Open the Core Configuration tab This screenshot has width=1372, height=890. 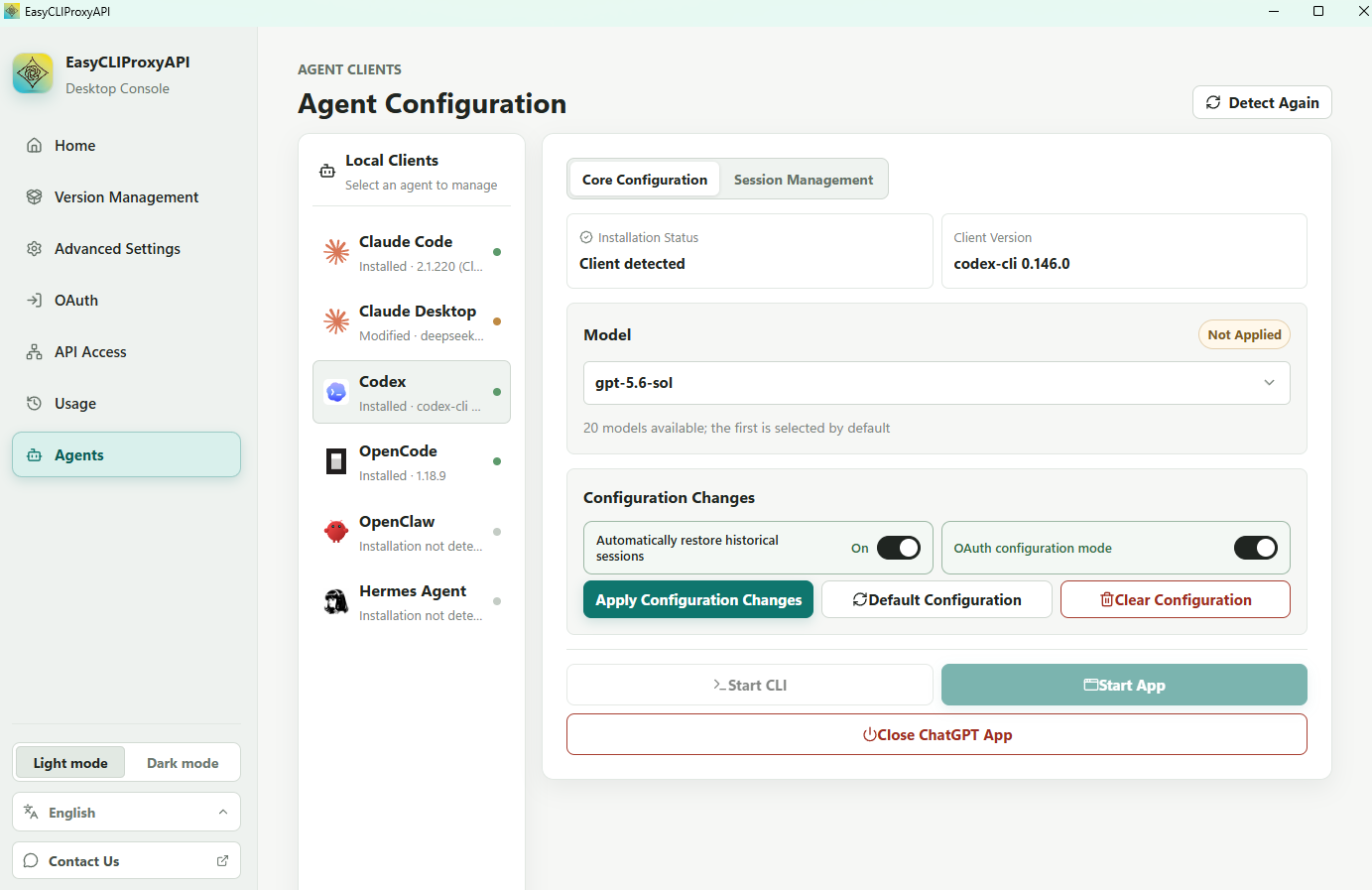click(645, 180)
